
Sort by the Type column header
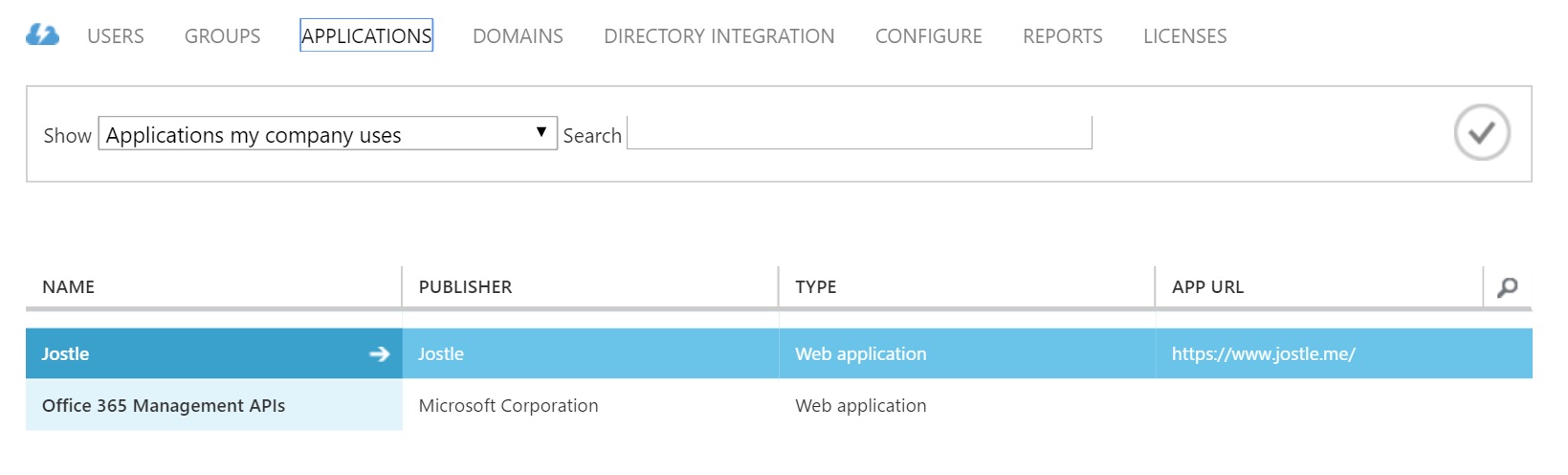coord(967,286)
